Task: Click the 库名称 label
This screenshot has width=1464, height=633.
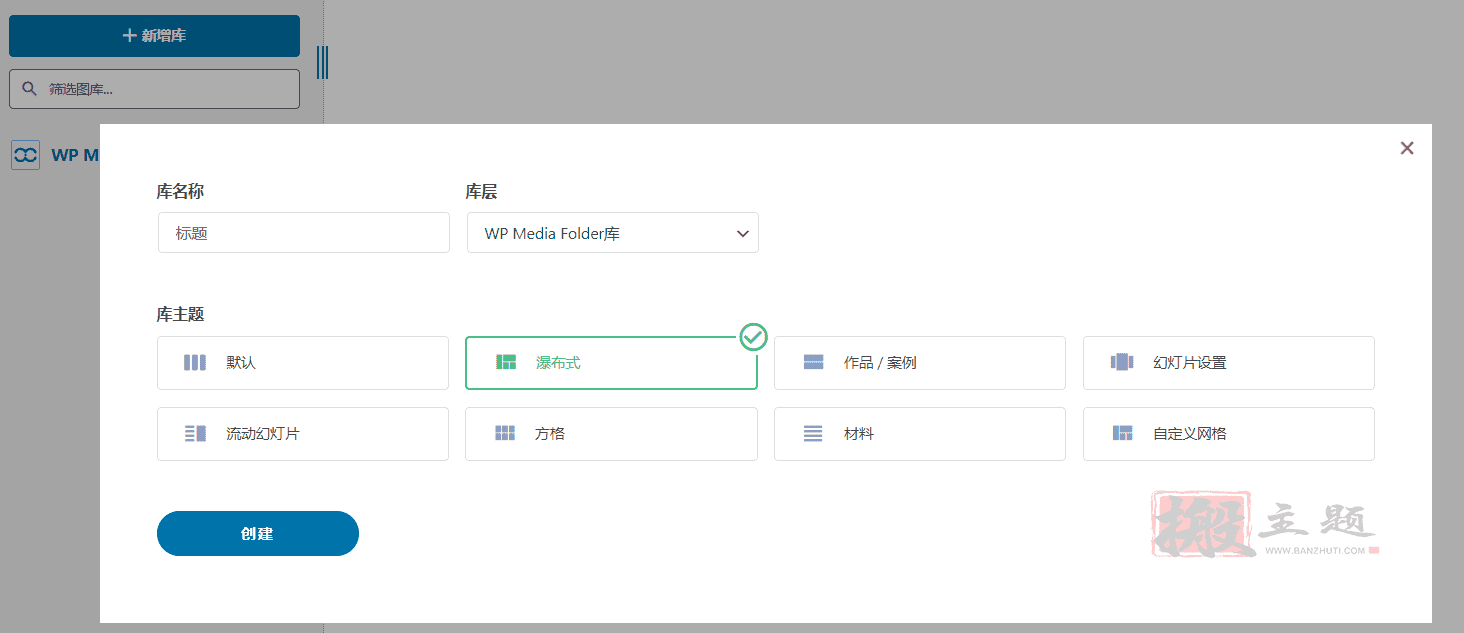Action: pos(180,191)
